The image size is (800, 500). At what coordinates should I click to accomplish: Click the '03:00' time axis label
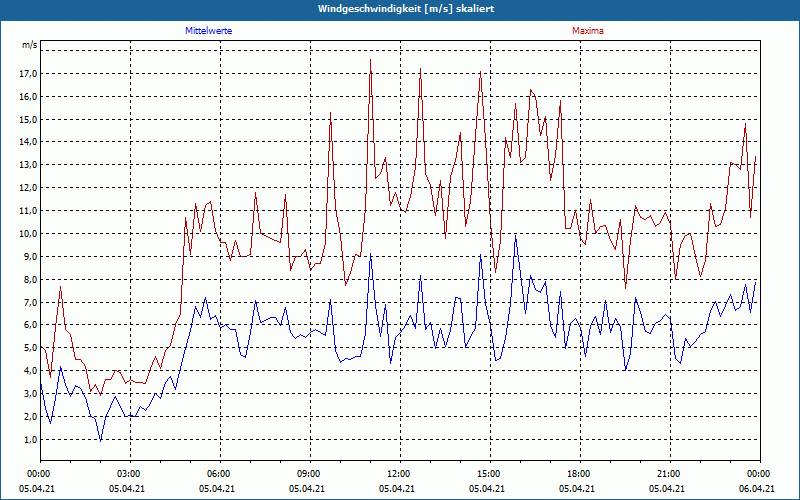click(x=128, y=474)
